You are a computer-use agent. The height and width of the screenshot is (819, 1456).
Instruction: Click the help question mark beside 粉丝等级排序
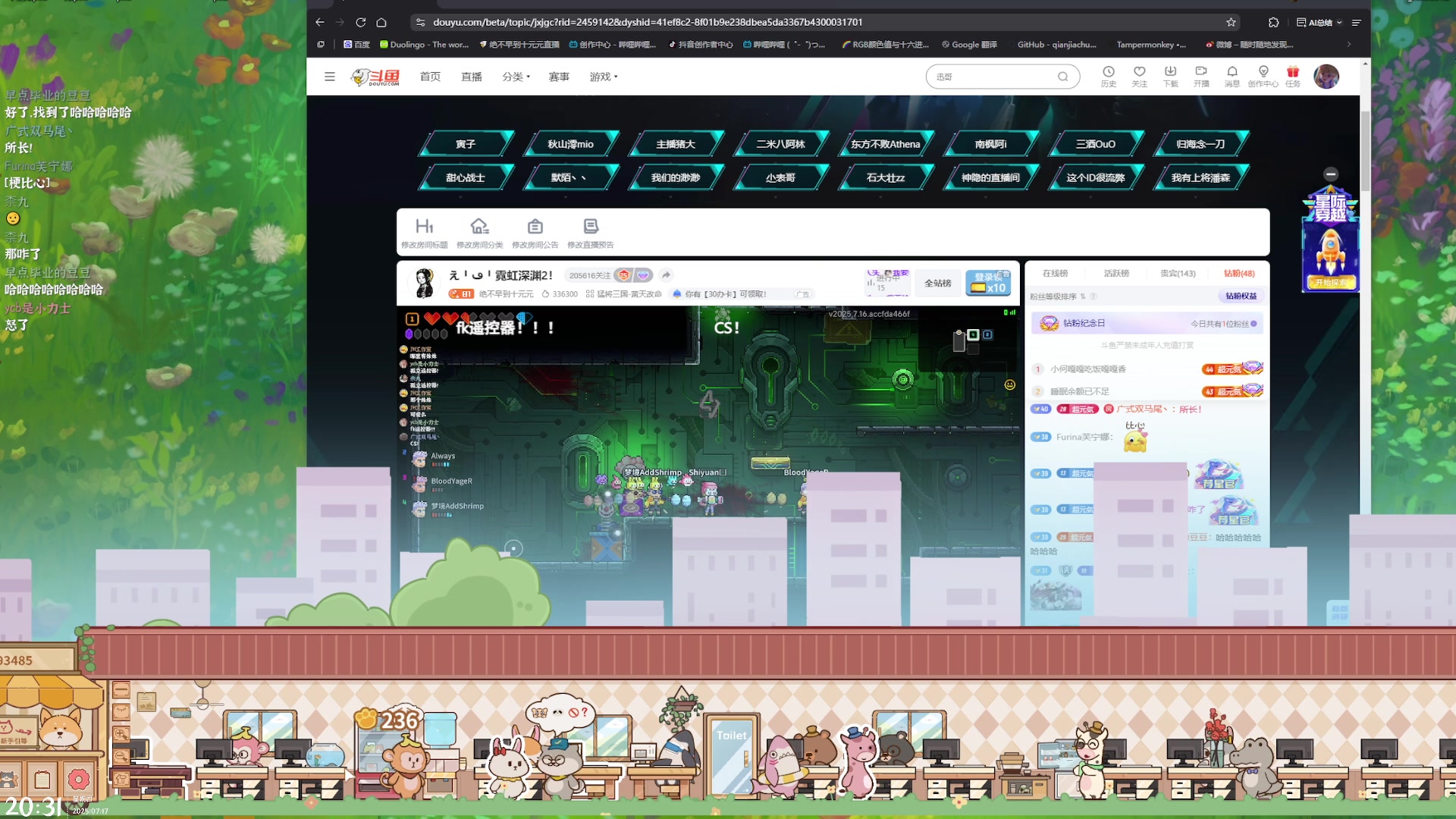click(x=1094, y=297)
